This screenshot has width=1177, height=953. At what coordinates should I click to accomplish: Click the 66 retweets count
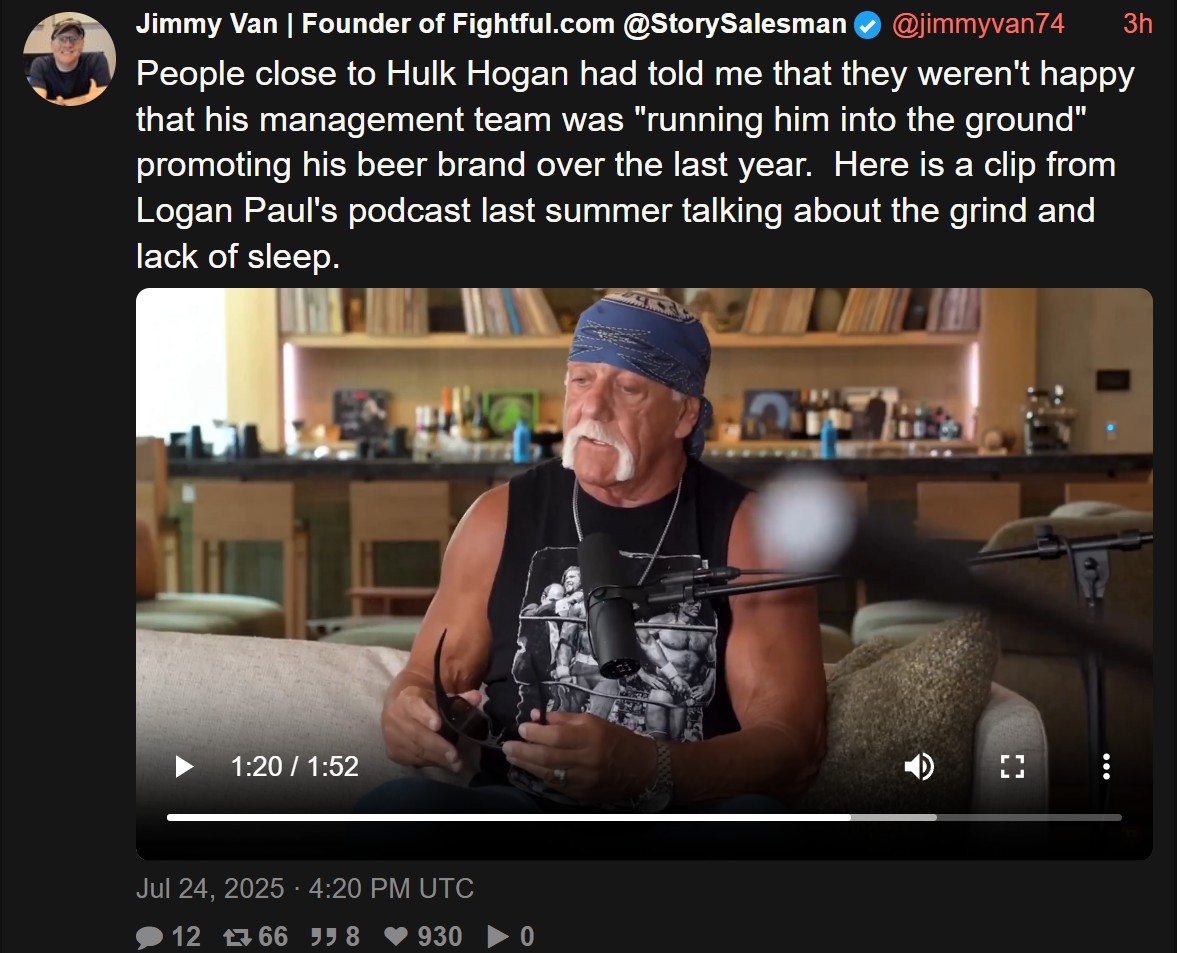pos(273,937)
